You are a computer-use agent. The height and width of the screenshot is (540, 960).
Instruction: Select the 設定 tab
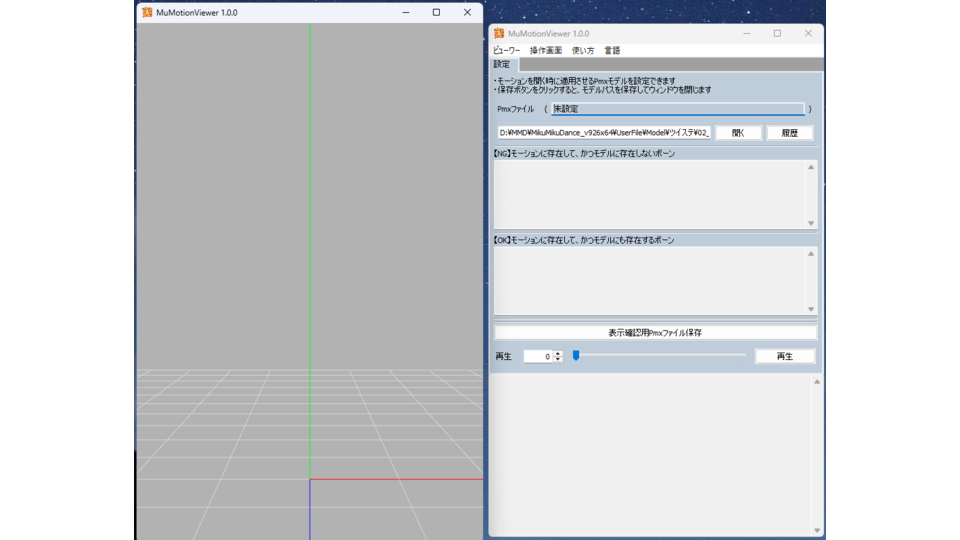pos(502,64)
